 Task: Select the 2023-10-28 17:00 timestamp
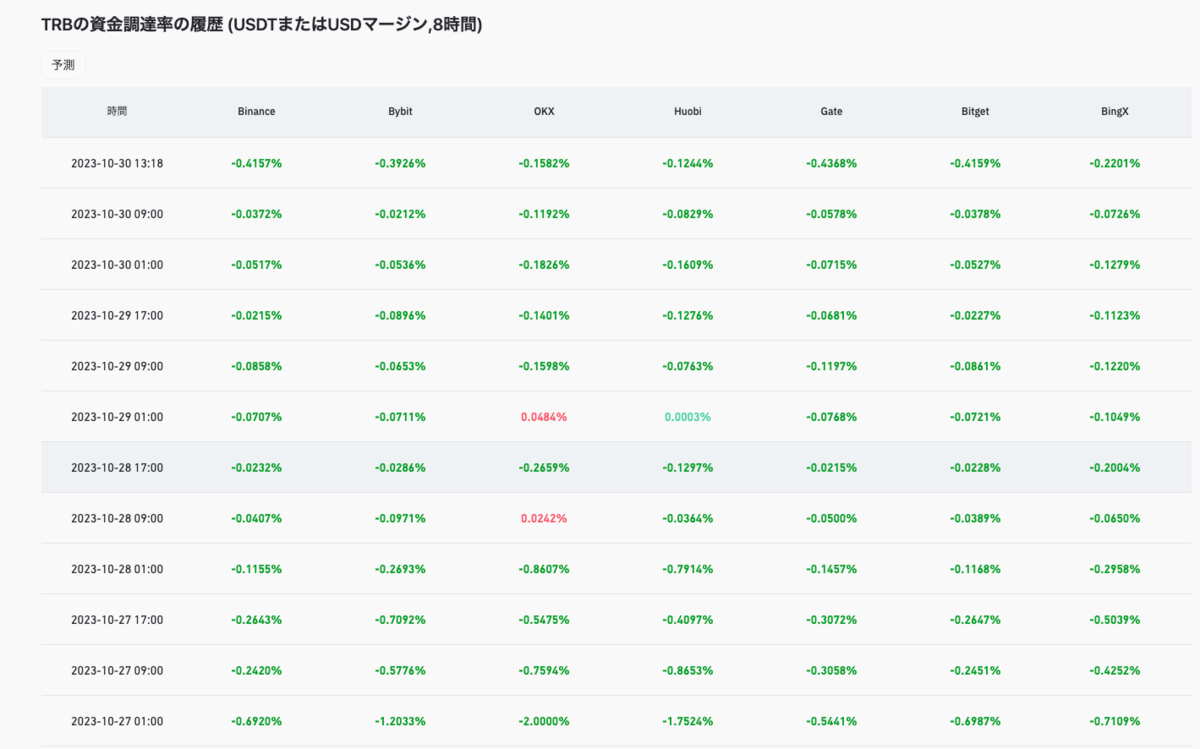tap(117, 467)
